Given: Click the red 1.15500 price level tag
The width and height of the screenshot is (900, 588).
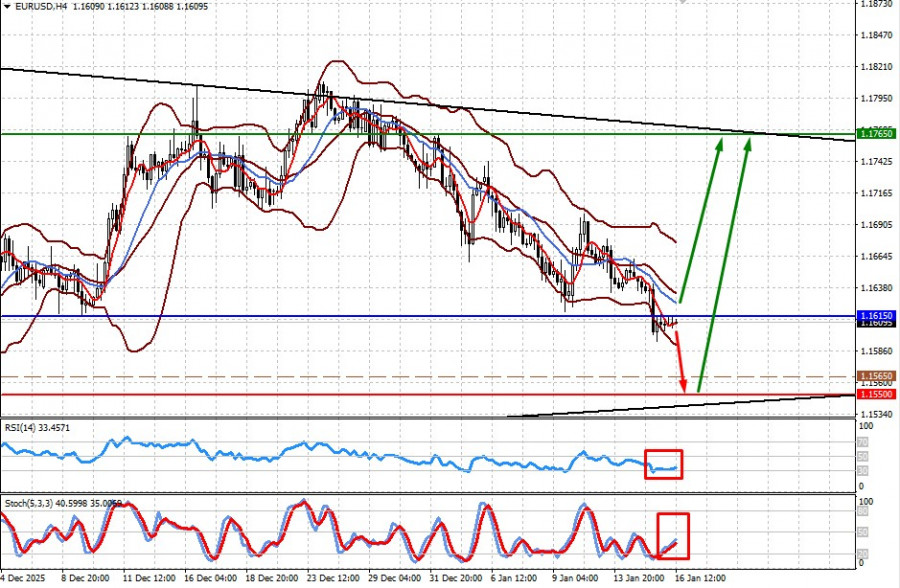Looking at the screenshot, I should [876, 395].
